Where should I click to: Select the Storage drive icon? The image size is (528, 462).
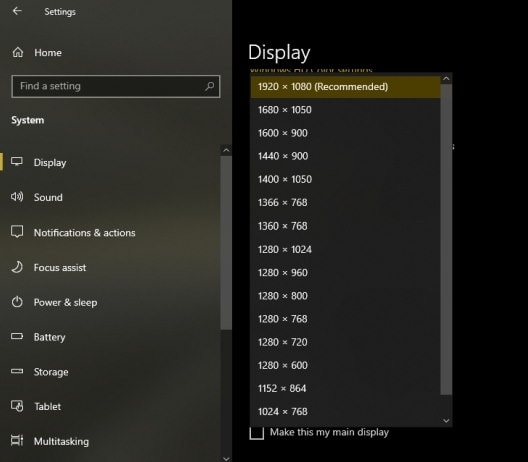coord(17,371)
